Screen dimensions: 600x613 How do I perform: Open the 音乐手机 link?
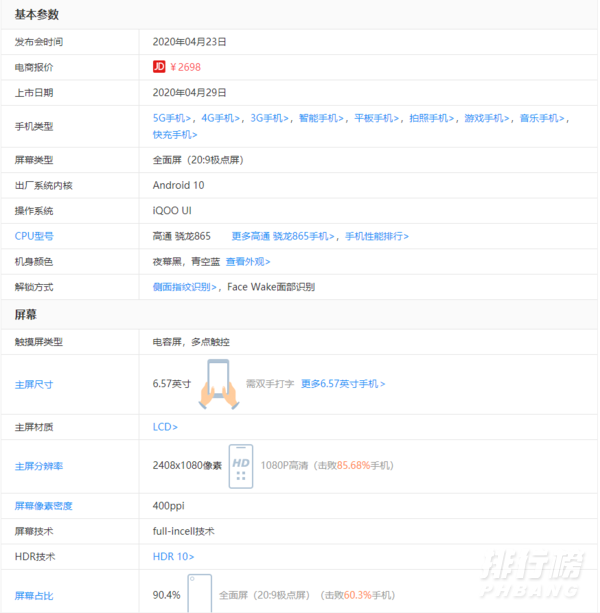click(x=542, y=118)
